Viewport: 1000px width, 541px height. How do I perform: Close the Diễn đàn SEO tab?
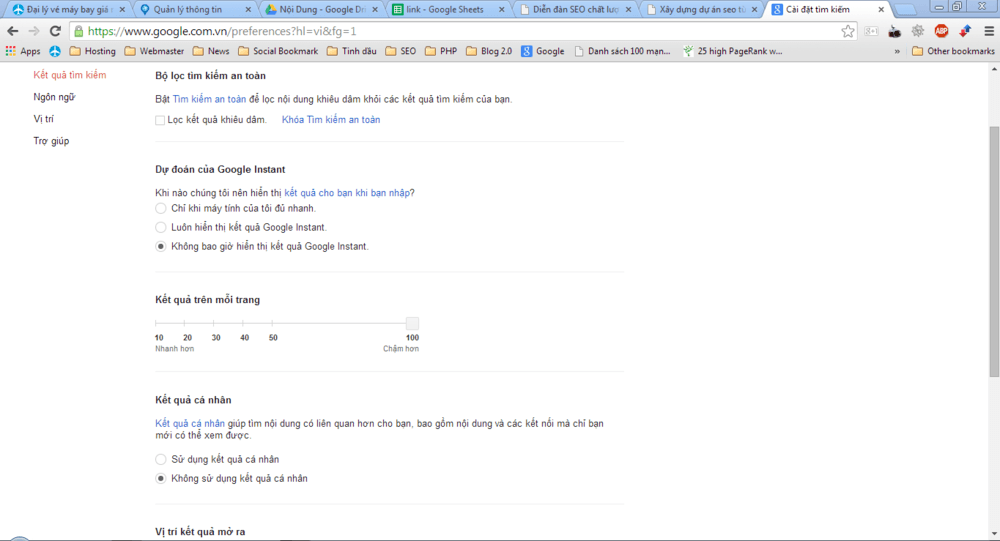628,10
